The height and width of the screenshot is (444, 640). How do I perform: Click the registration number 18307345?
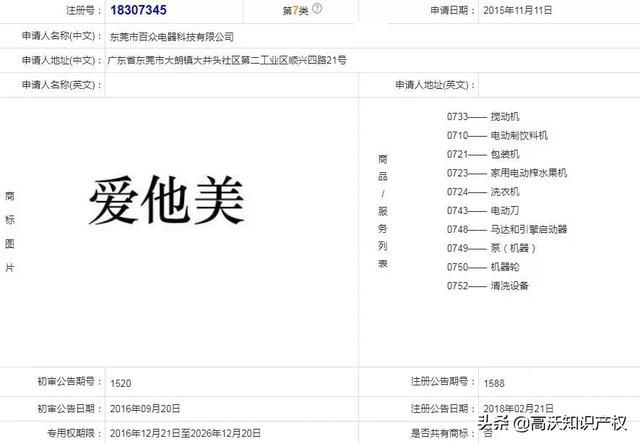139,10
